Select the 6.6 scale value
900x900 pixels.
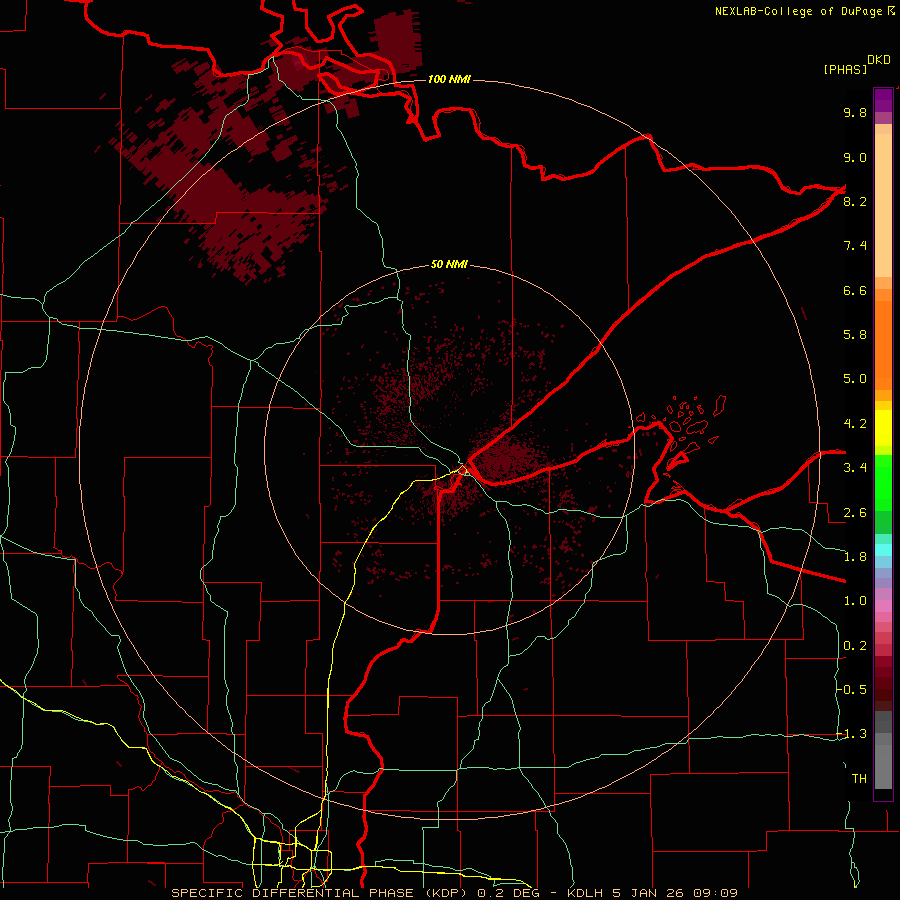(x=855, y=291)
